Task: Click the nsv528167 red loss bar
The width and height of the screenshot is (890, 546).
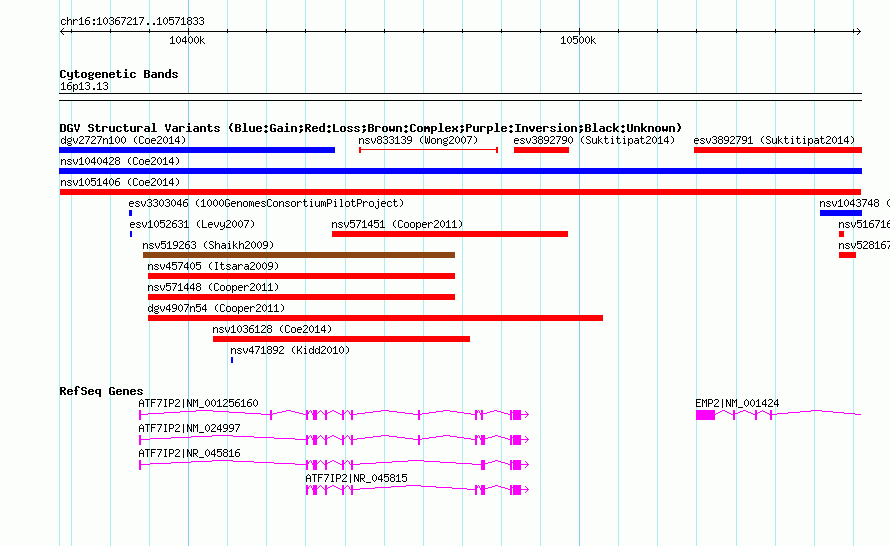Action: coord(847,255)
